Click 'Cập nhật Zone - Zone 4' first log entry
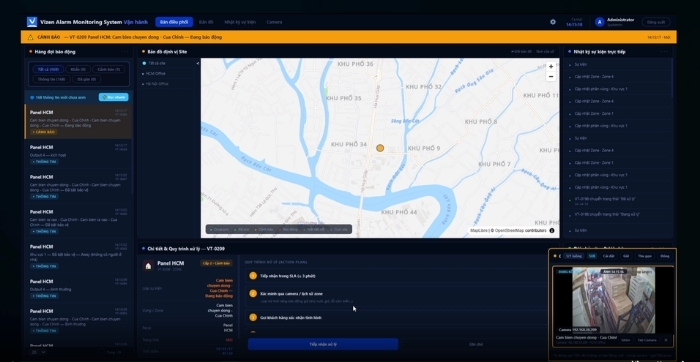Viewport: 700px width, 362px height. coord(618,77)
